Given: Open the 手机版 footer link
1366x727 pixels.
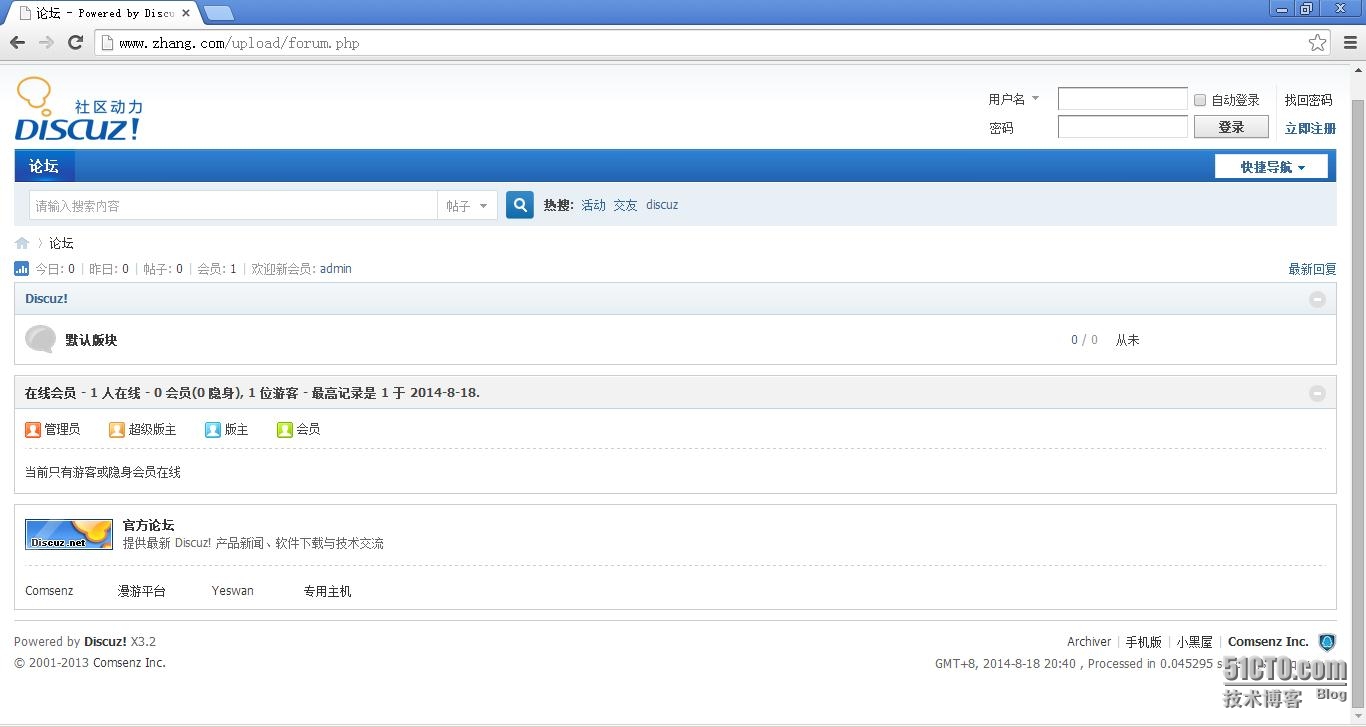Looking at the screenshot, I should click(x=1144, y=642).
